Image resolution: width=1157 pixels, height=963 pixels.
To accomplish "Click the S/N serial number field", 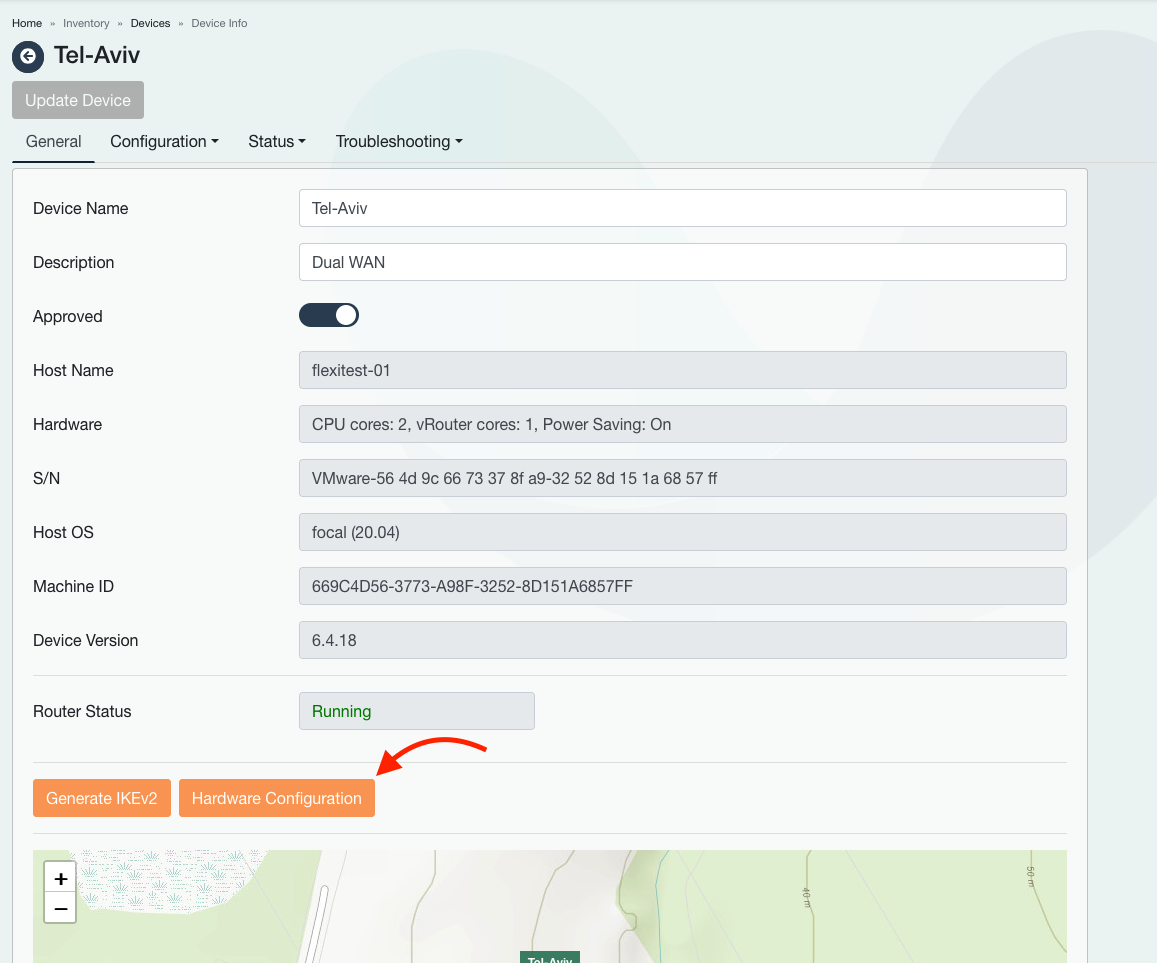I will coord(682,478).
